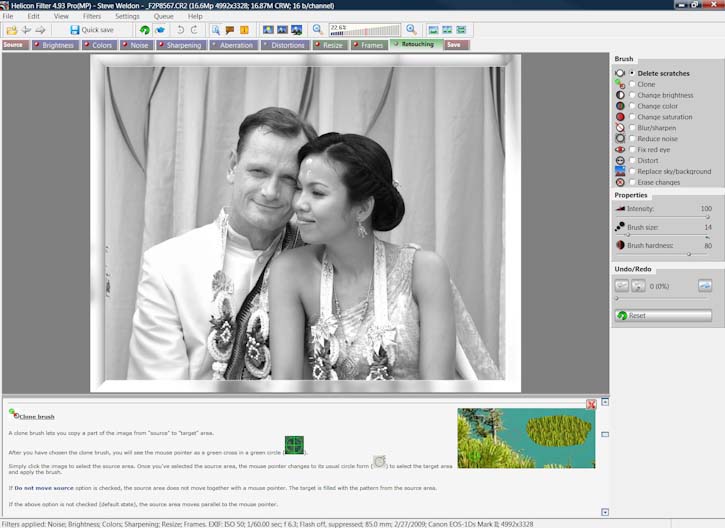Select the Delete scratches radio button
This screenshot has height=528, width=725.
click(x=632, y=73)
